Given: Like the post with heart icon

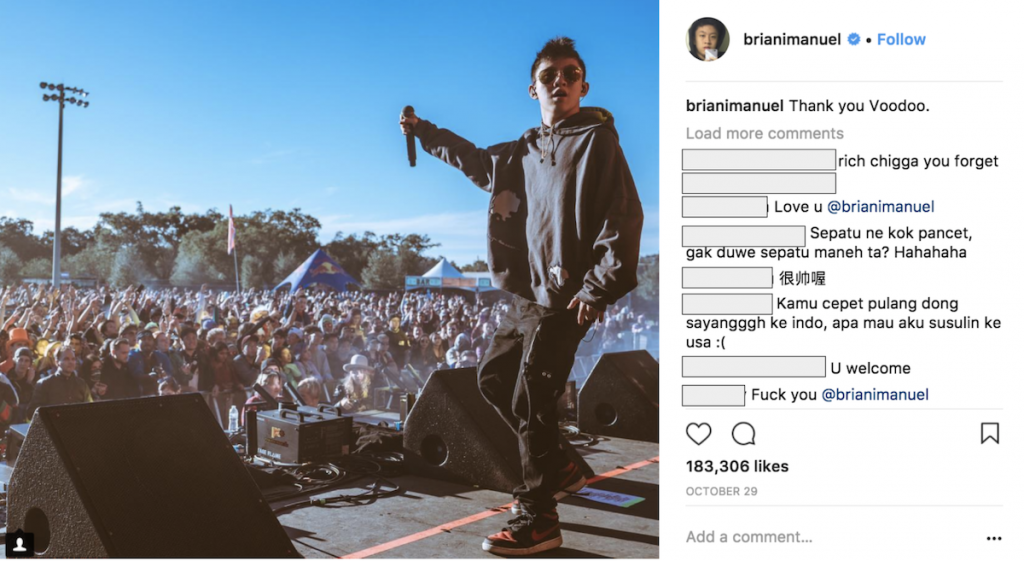Looking at the screenshot, I should [x=698, y=434].
